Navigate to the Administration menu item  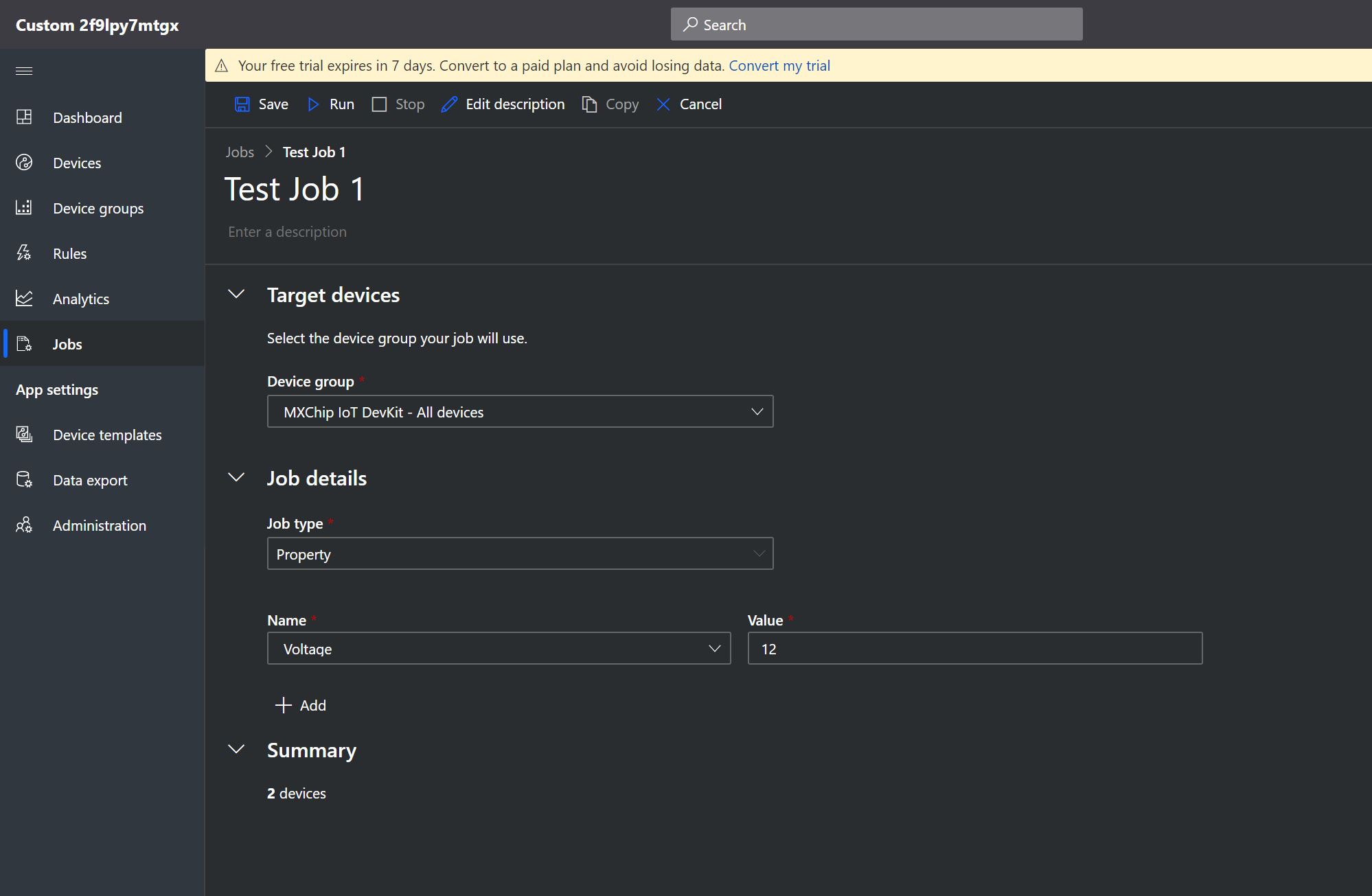tap(99, 525)
